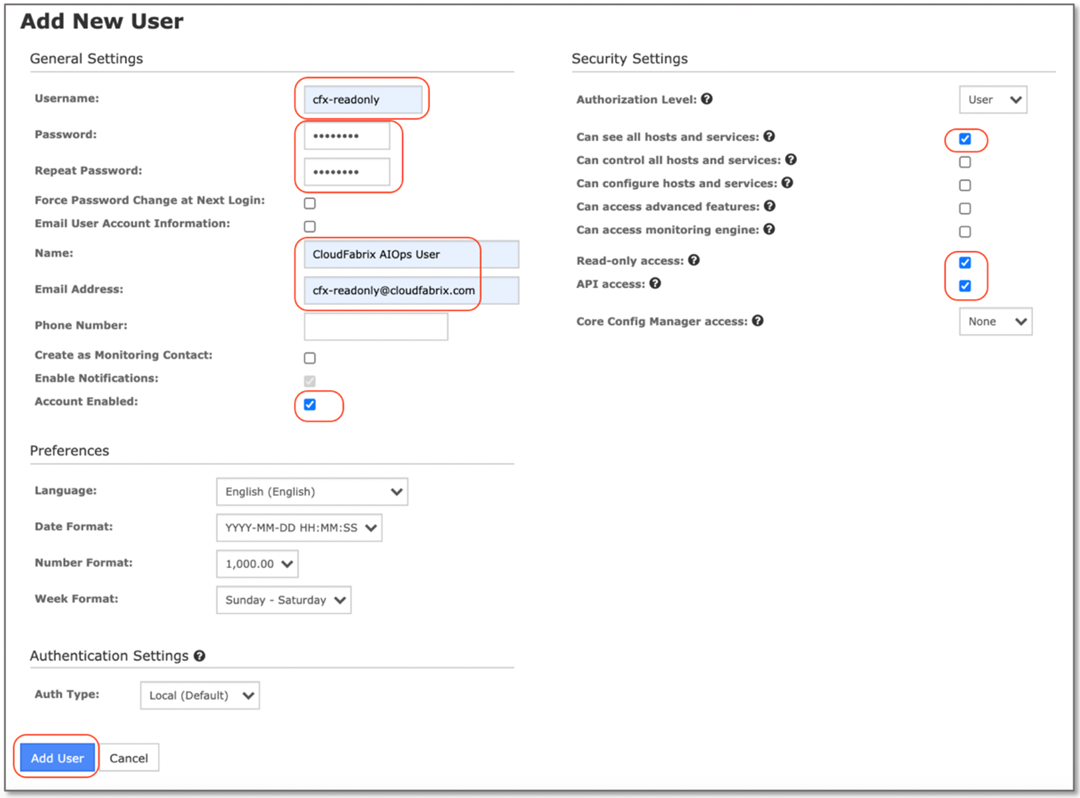Click the Cancel button
The height and width of the screenshot is (798, 1080).
point(129,757)
